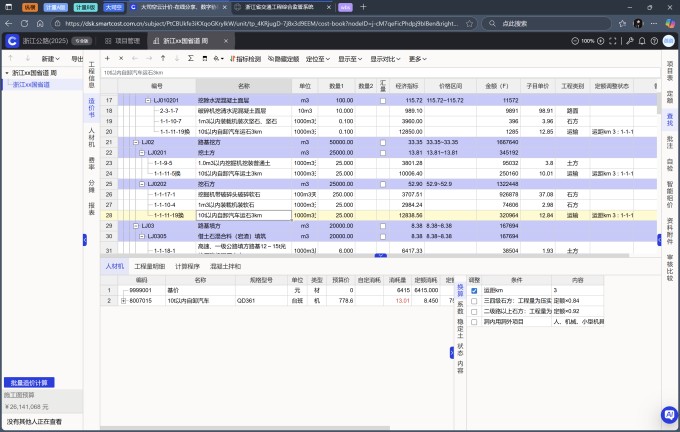This screenshot has width=680, height=432.
Task: Select the 浙江xx国省道 tree item
Action: click(x=32, y=85)
